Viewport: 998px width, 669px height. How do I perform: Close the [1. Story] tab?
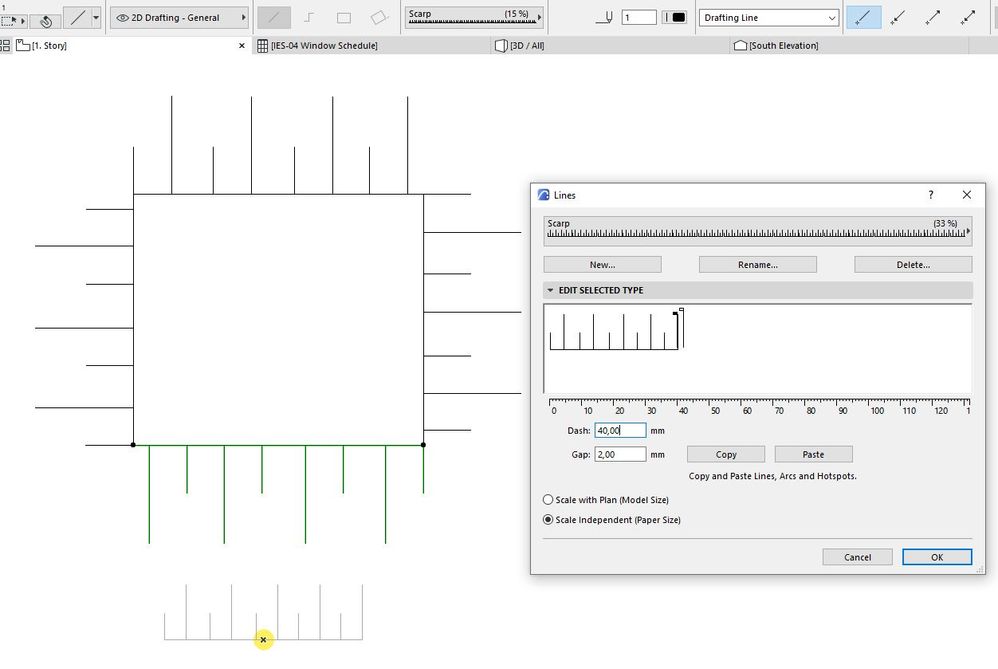(242, 46)
